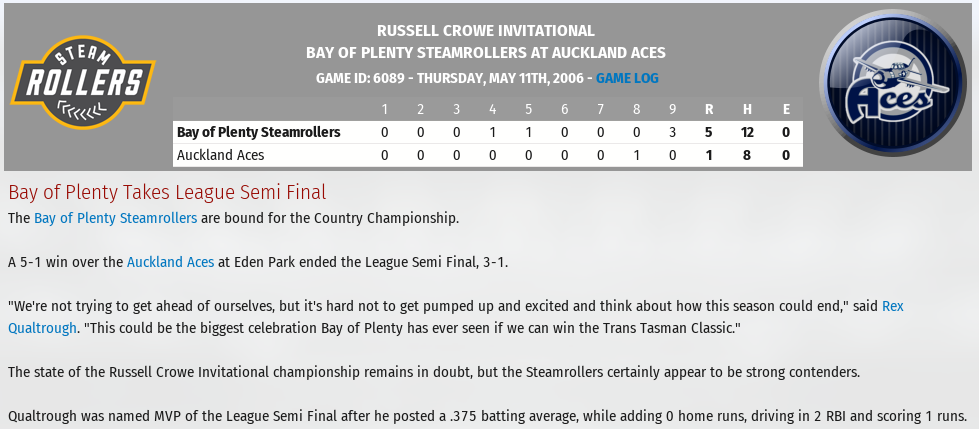Screen dimensions: 979x429
Task: Click the Auckland Aces team logo
Action: (893, 82)
